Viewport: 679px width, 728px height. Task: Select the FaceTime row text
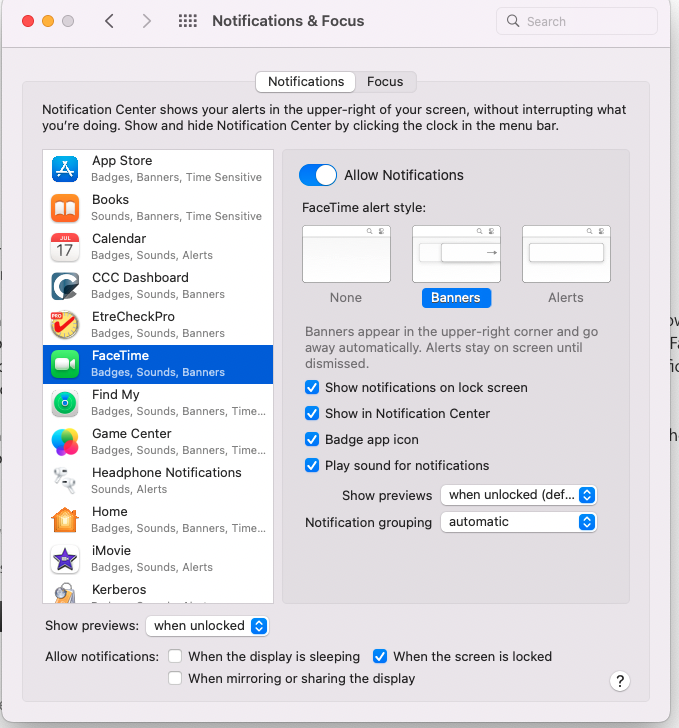tap(158, 364)
